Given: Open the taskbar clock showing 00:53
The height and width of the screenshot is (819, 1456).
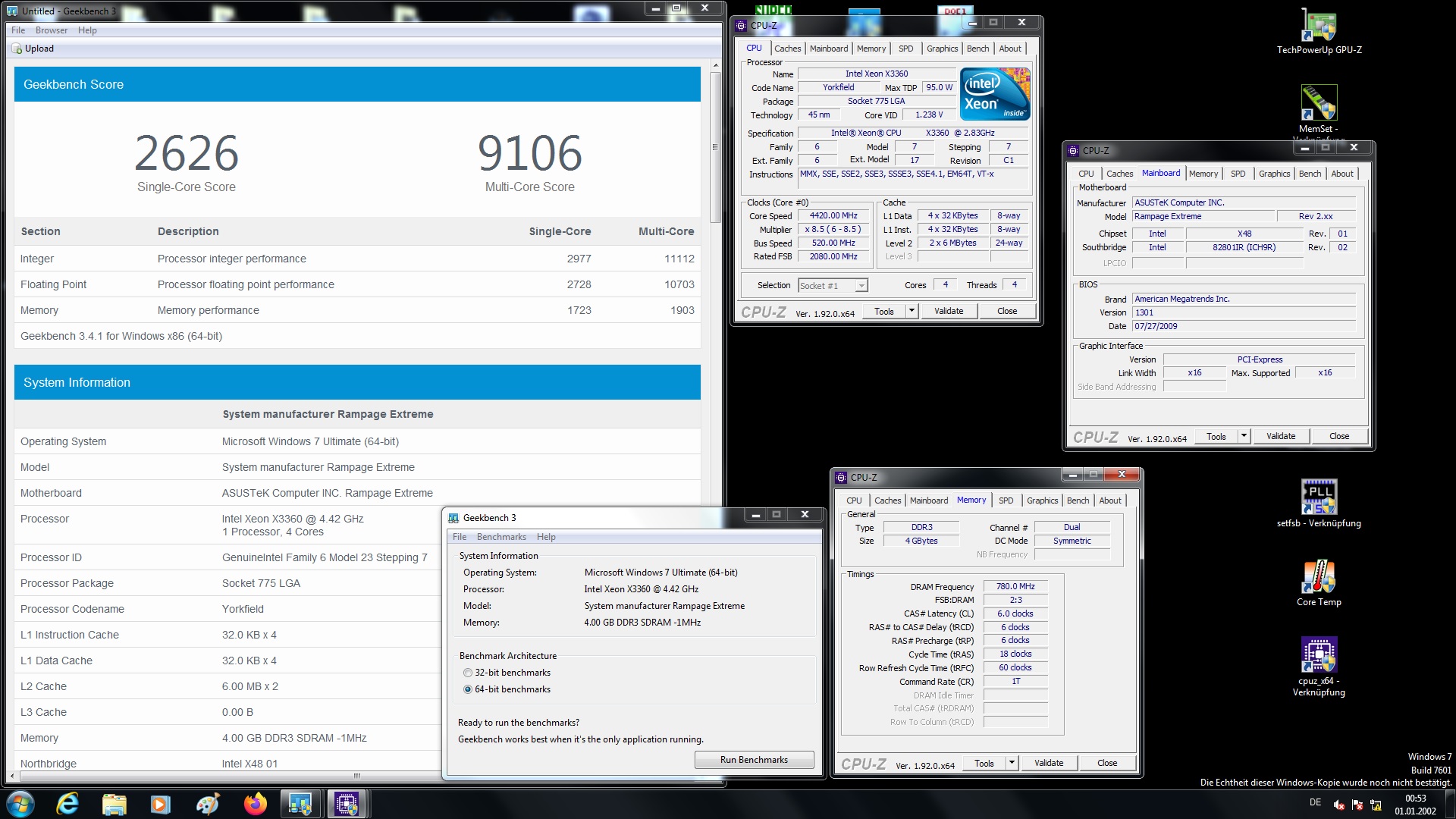Looking at the screenshot, I should click(1415, 805).
